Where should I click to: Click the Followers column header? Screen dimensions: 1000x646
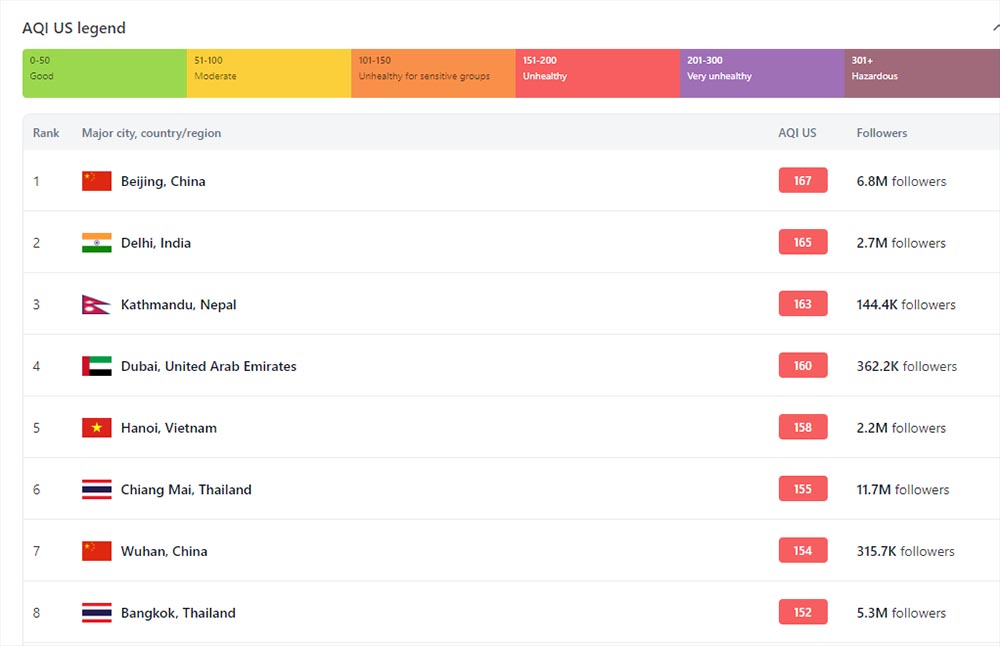(881, 133)
